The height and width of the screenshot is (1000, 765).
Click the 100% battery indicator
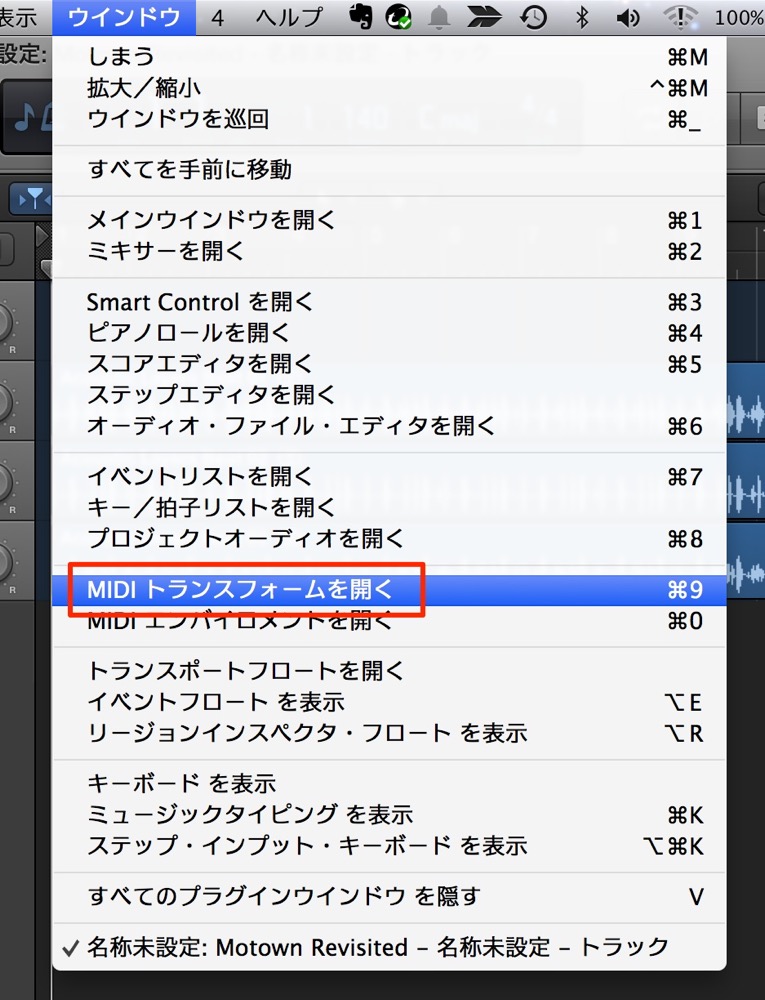coord(740,17)
